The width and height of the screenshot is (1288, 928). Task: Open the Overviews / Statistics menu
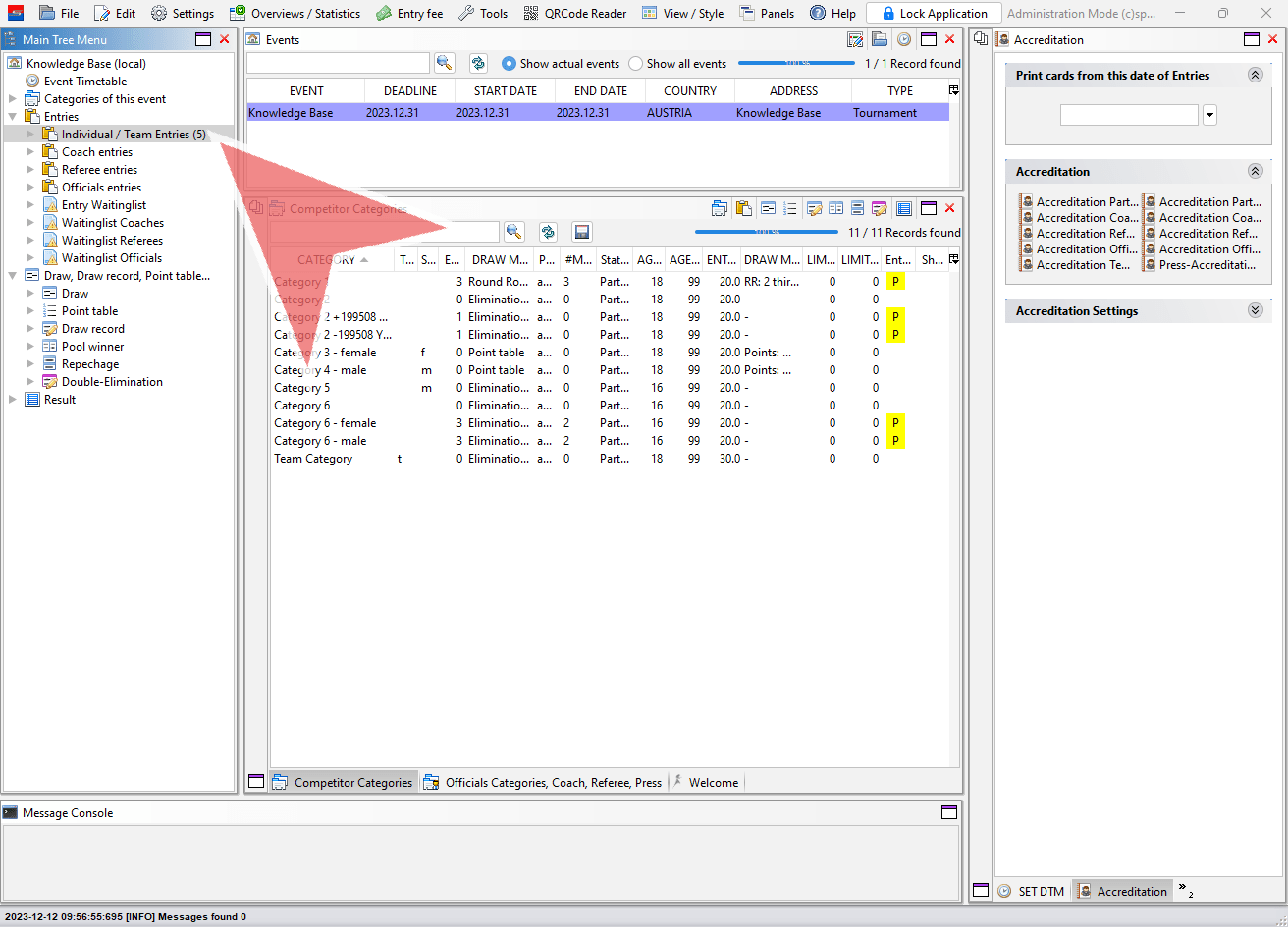tap(295, 14)
